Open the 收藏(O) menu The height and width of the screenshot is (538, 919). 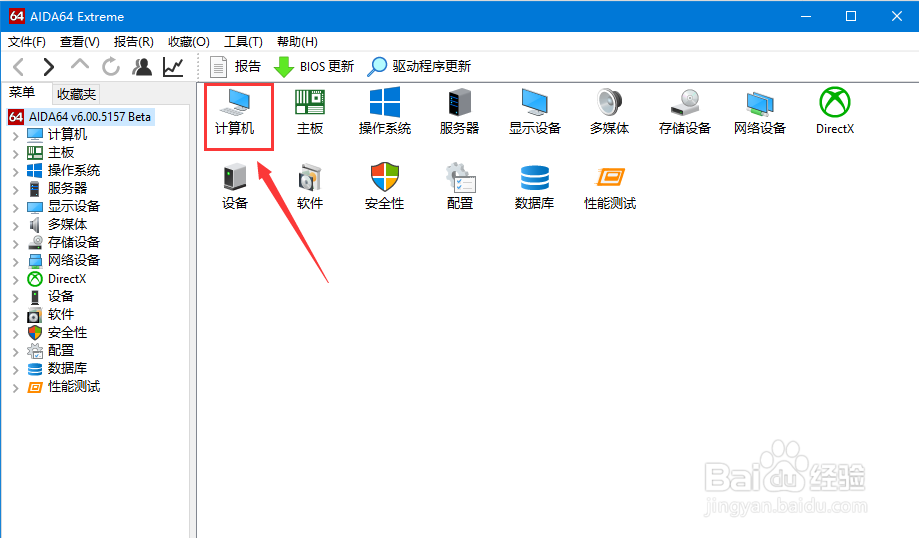click(x=189, y=42)
